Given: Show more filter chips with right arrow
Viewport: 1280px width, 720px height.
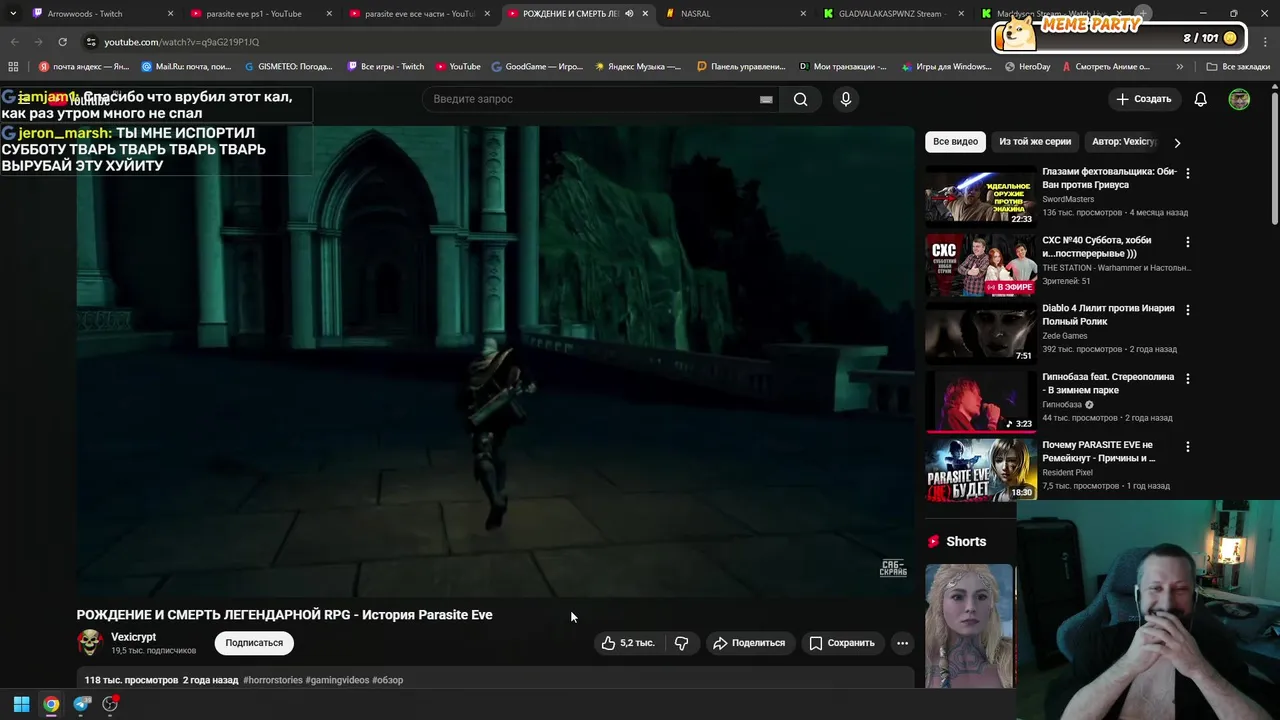Looking at the screenshot, I should click(x=1177, y=142).
